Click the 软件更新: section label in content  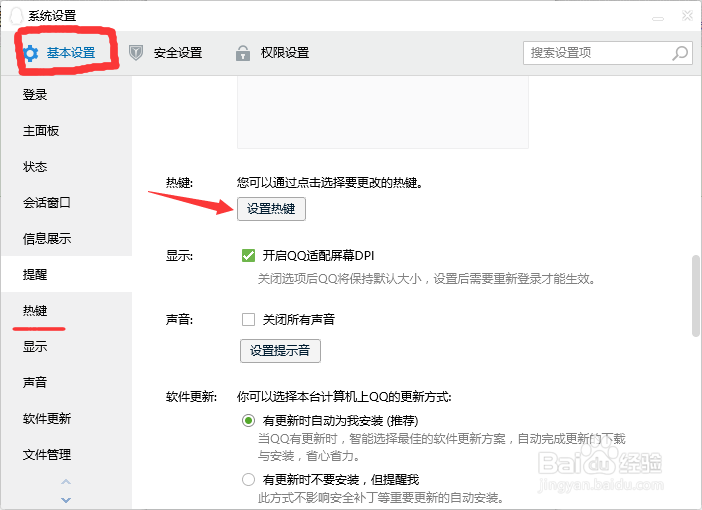(191, 397)
